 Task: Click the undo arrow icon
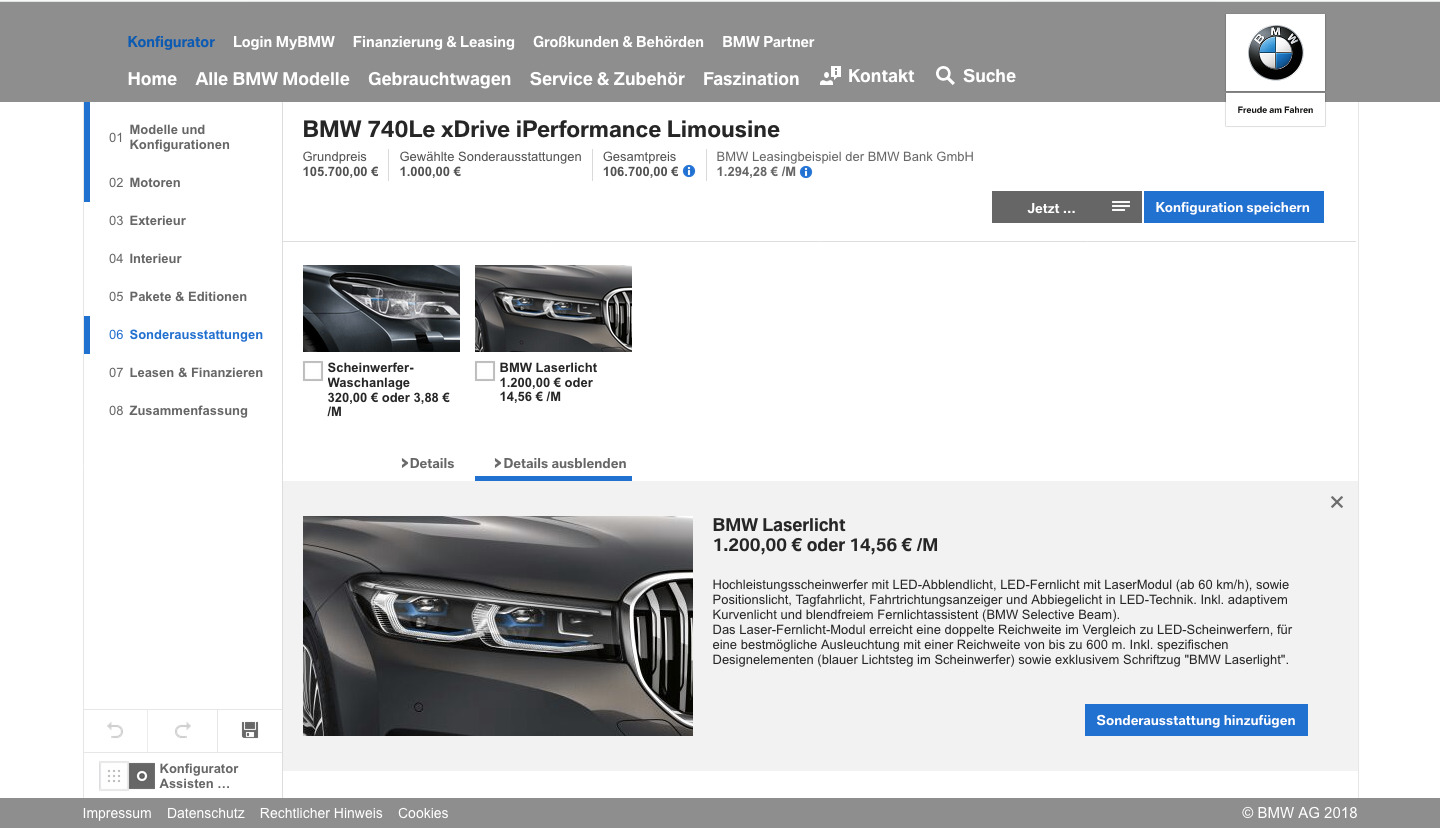(x=115, y=731)
